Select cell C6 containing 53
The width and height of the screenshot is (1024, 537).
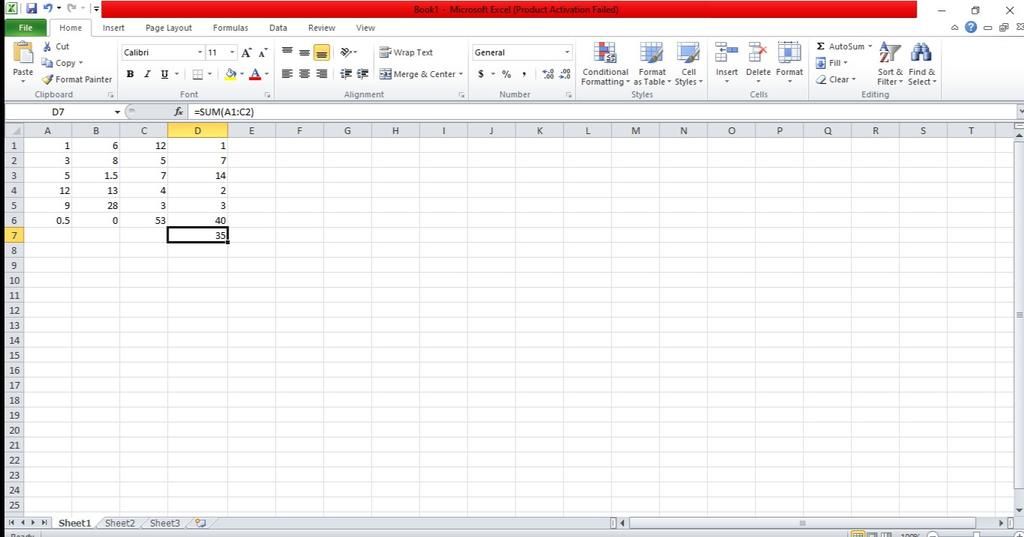pyautogui.click(x=144, y=220)
